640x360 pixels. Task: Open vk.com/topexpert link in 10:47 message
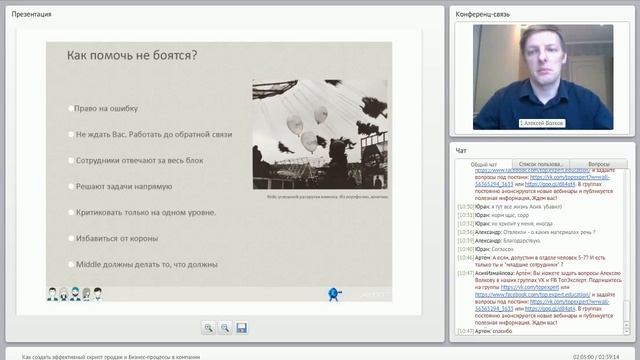(x=530, y=287)
